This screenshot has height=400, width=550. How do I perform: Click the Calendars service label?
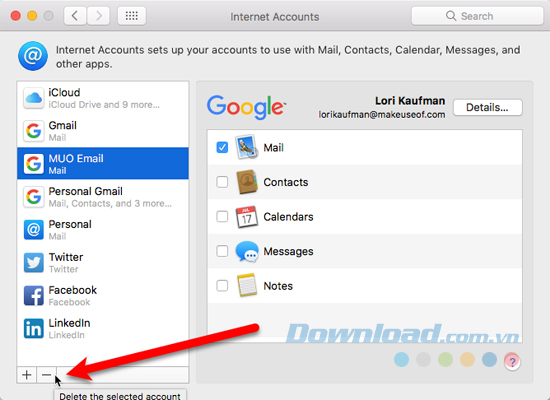(x=288, y=217)
